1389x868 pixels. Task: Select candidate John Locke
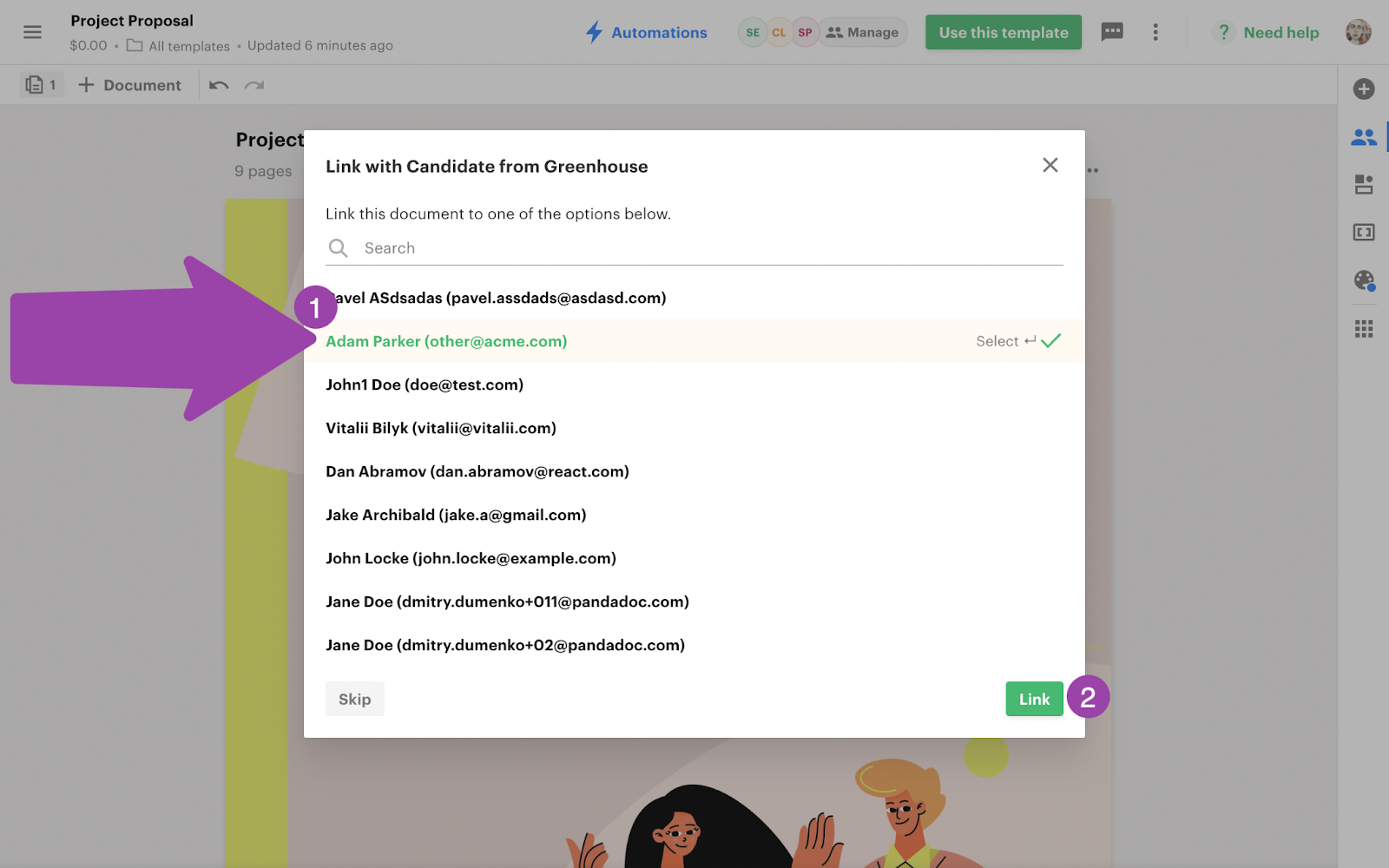click(694, 558)
